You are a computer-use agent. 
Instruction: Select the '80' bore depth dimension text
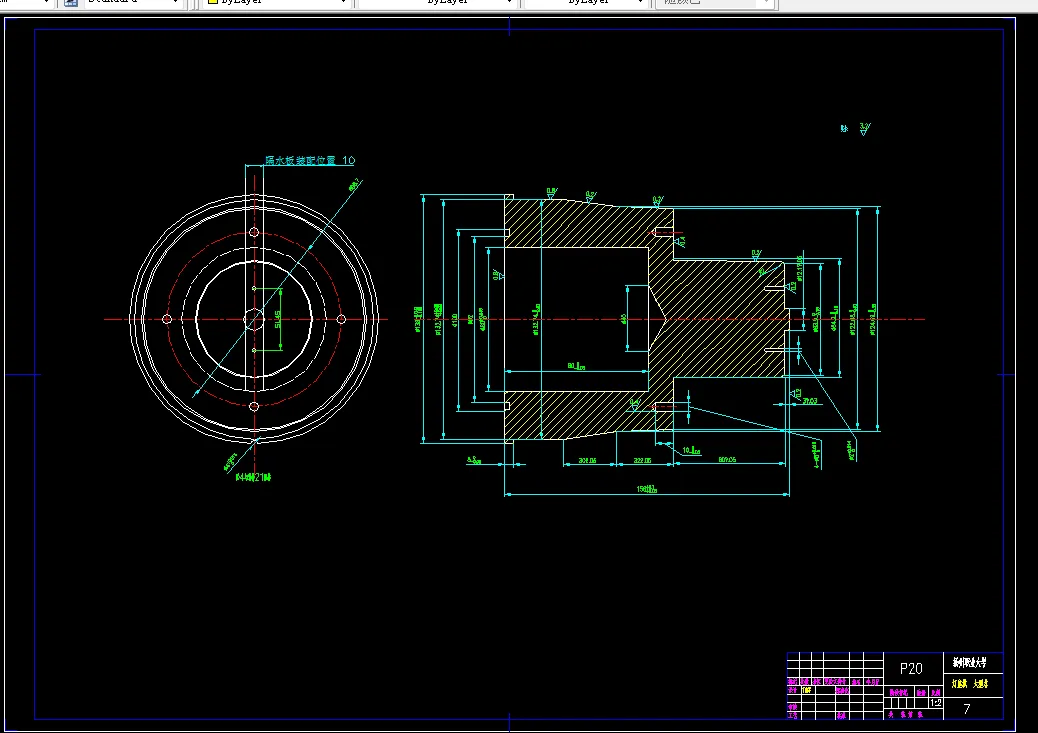(x=577, y=366)
